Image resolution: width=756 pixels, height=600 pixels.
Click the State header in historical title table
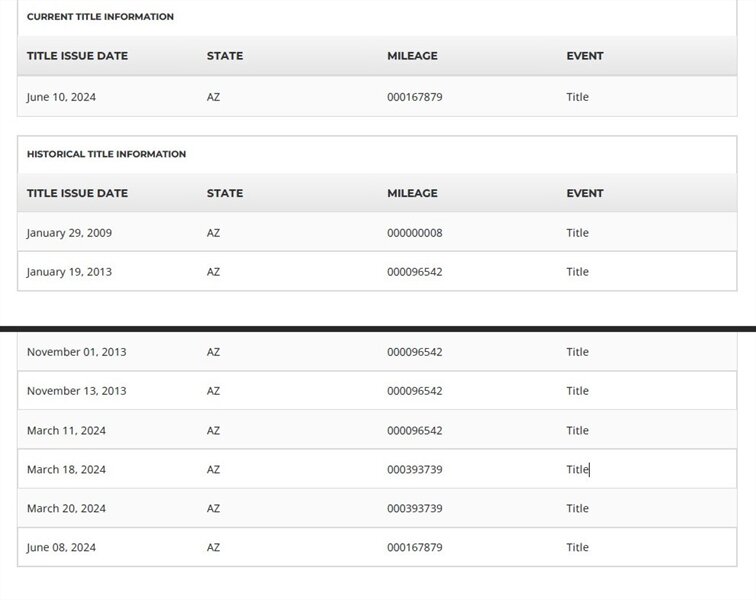click(x=224, y=193)
